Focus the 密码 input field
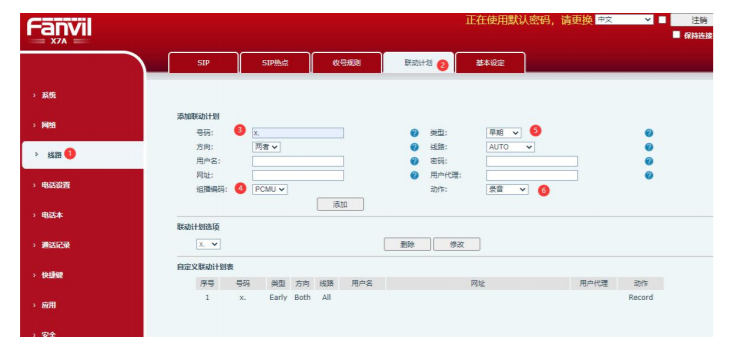 click(x=532, y=161)
